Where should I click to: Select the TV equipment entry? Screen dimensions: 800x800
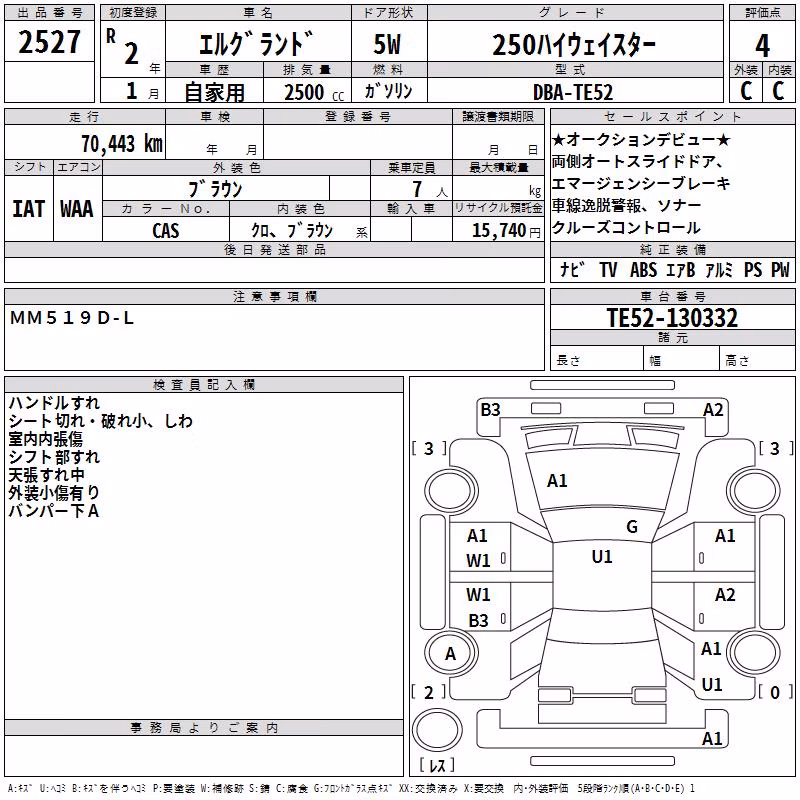pos(608,269)
